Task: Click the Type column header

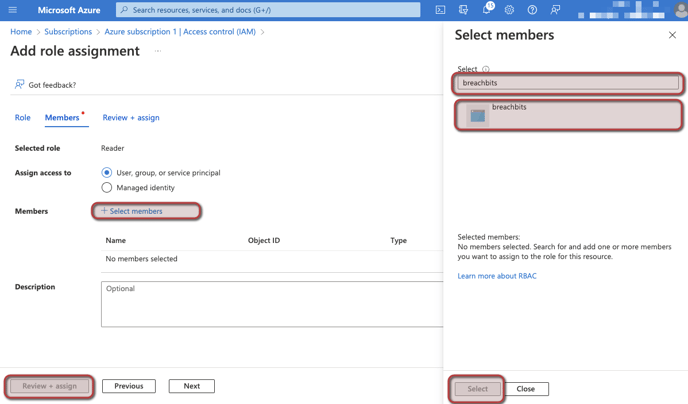Action: (x=398, y=240)
